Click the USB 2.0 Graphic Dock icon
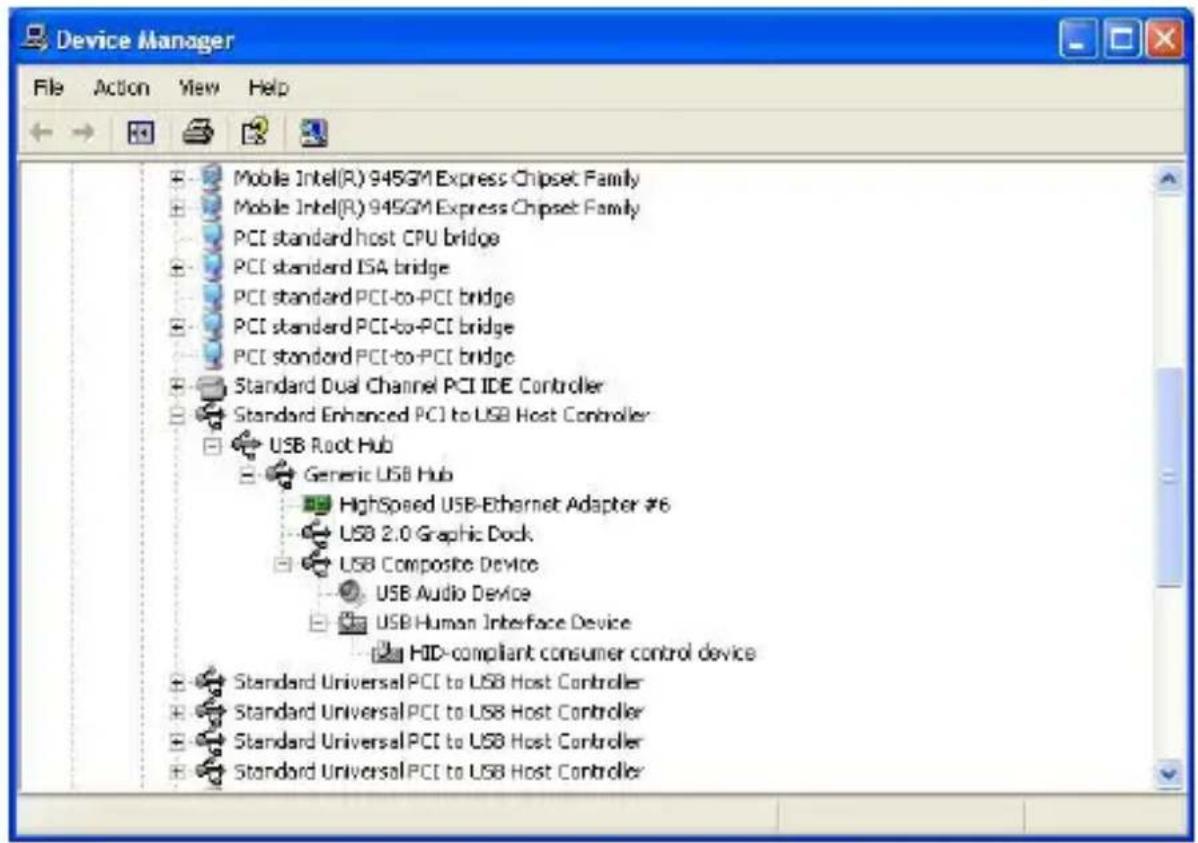The image size is (1198, 843). point(316,533)
